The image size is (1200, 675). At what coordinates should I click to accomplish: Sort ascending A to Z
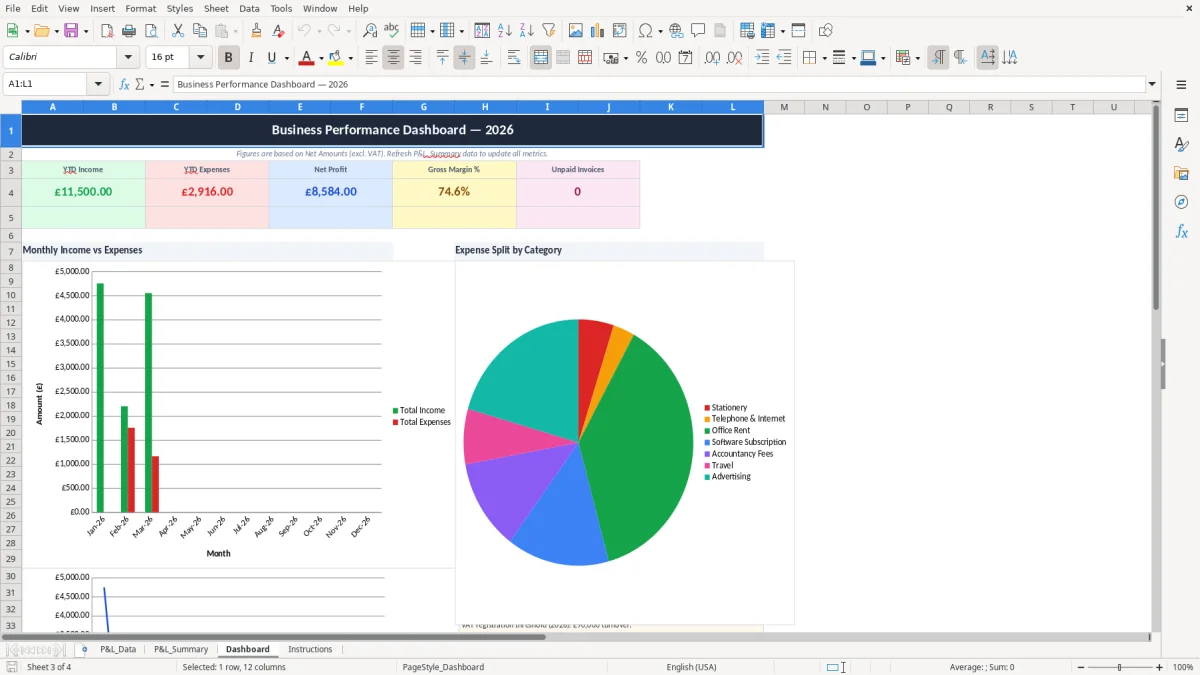(505, 31)
